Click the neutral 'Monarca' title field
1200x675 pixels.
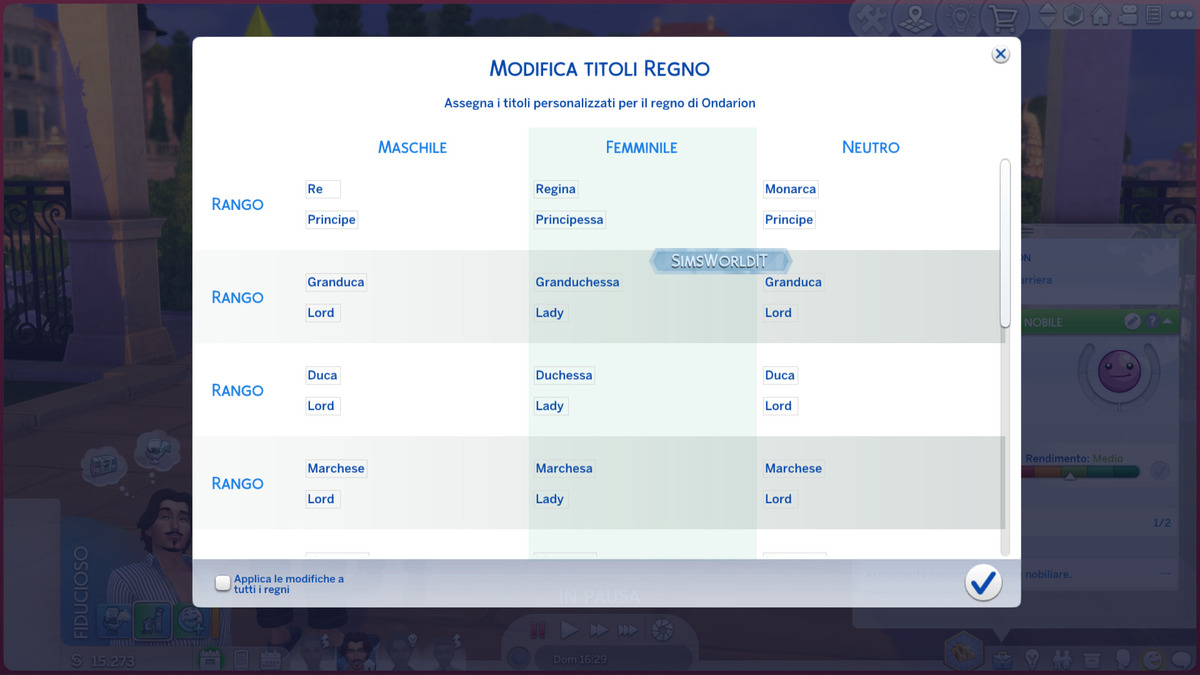point(791,189)
